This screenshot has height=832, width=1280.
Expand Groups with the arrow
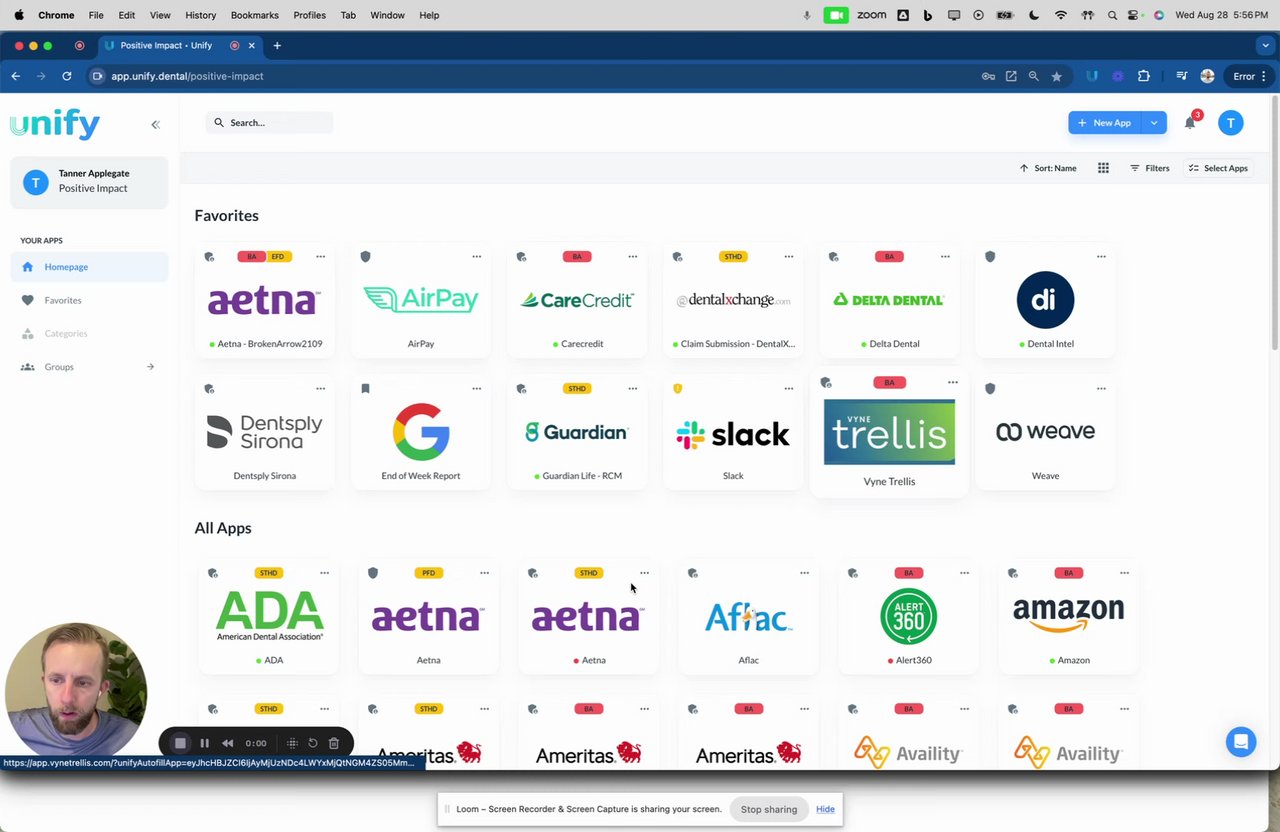pos(150,367)
